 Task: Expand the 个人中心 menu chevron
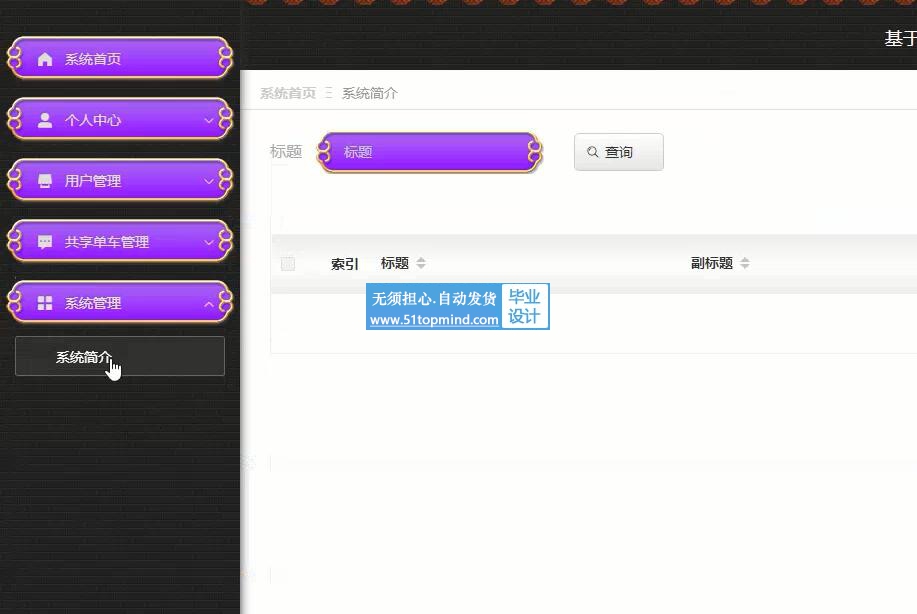pos(208,120)
